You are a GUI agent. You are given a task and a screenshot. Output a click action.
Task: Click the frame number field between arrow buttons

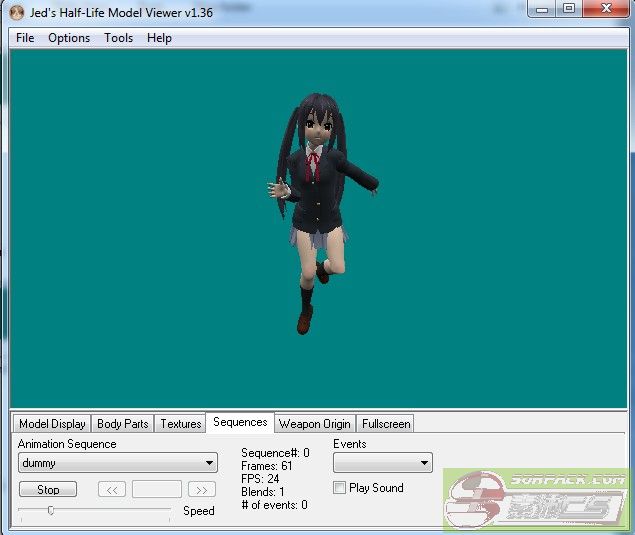(x=157, y=489)
